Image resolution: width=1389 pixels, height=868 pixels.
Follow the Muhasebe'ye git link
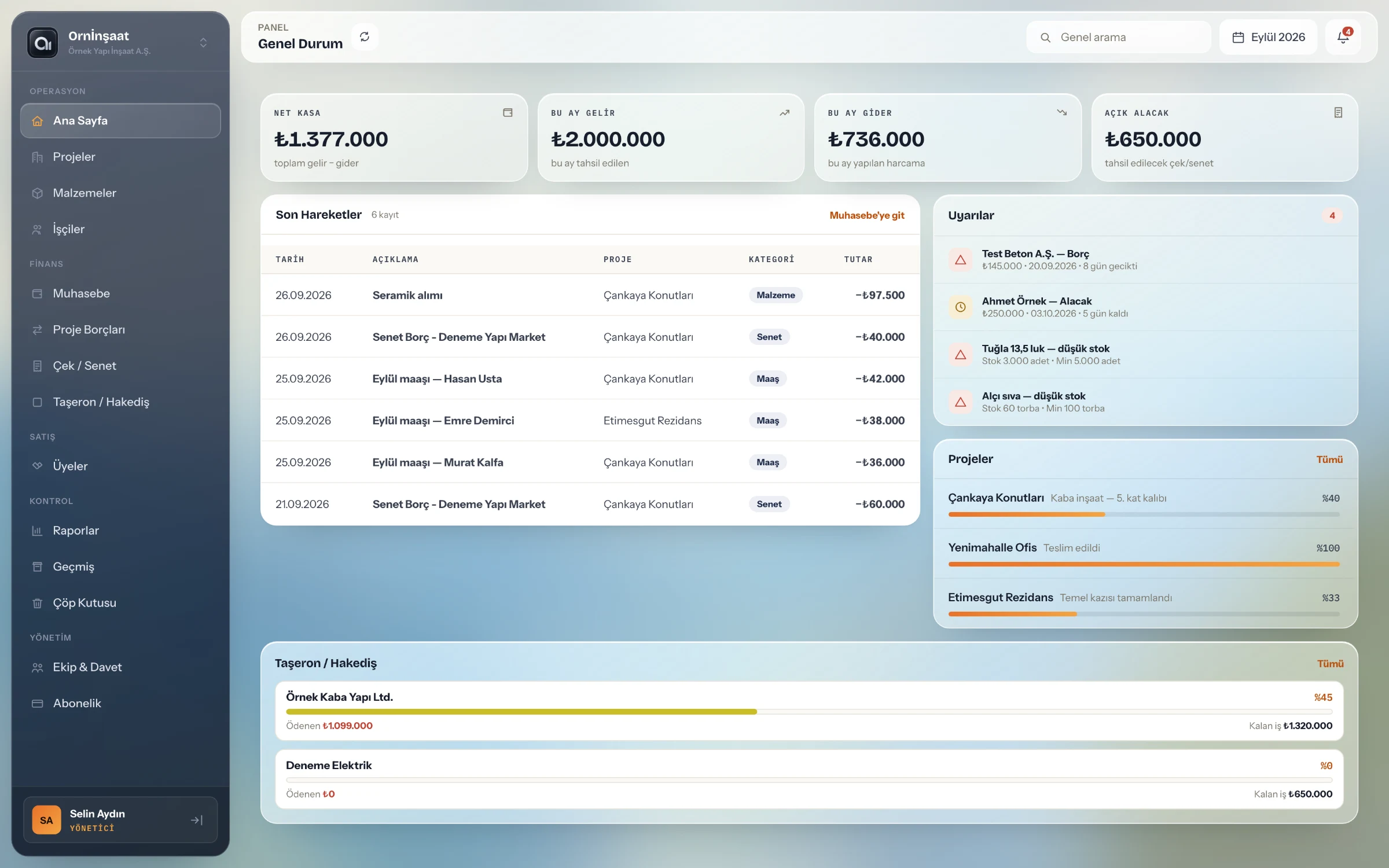coord(866,215)
